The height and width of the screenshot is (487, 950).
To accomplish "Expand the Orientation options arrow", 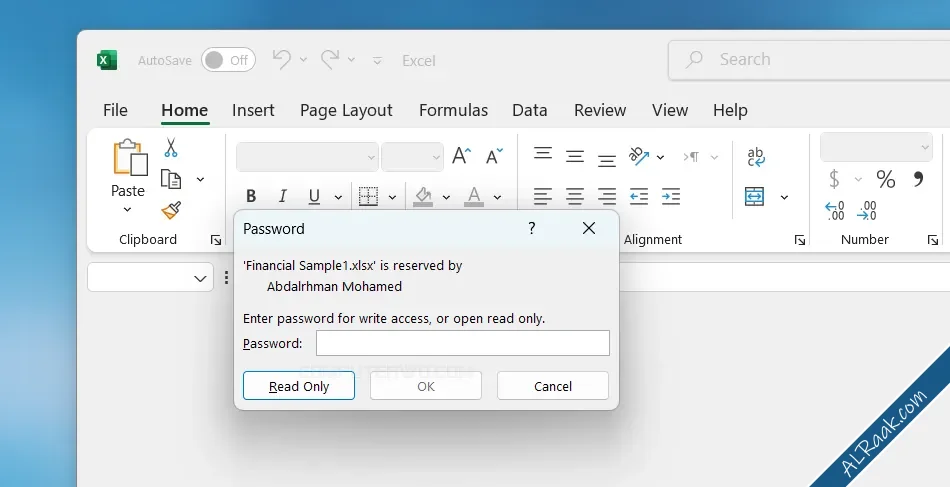I will 660,157.
